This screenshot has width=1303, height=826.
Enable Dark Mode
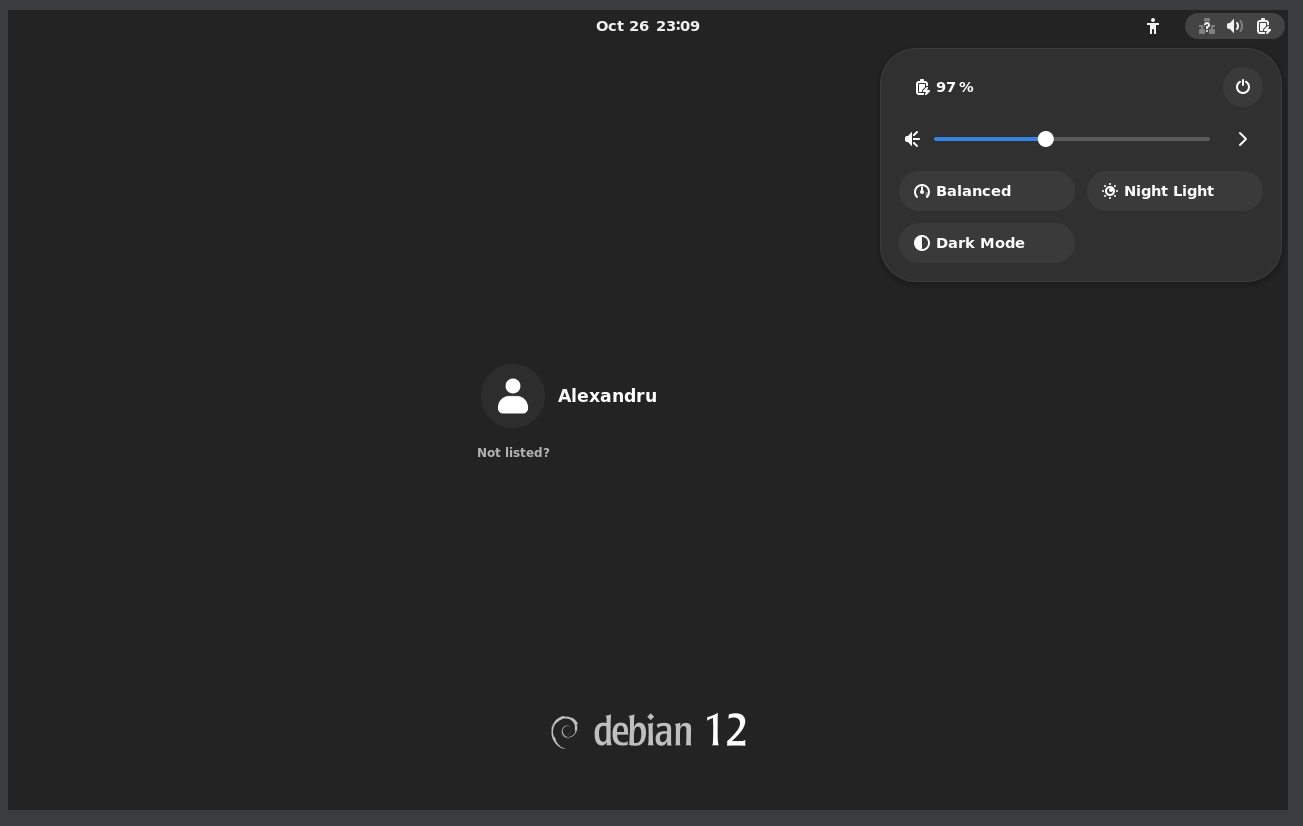[986, 242]
